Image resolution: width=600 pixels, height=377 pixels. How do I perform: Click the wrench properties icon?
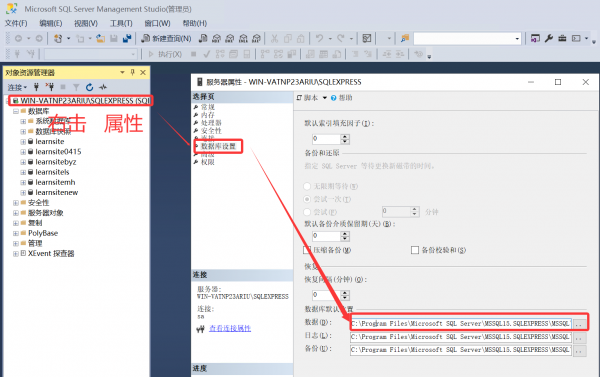click(x=549, y=38)
